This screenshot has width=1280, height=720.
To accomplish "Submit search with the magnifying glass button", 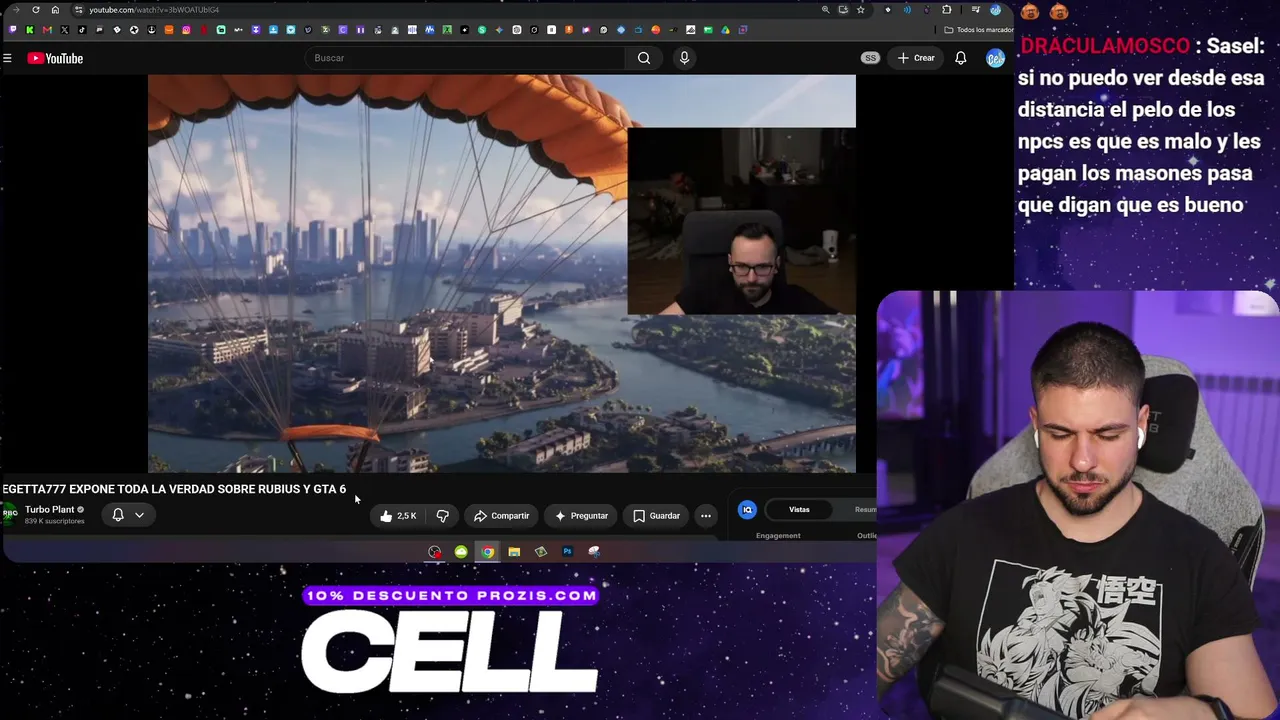I will pyautogui.click(x=644, y=58).
